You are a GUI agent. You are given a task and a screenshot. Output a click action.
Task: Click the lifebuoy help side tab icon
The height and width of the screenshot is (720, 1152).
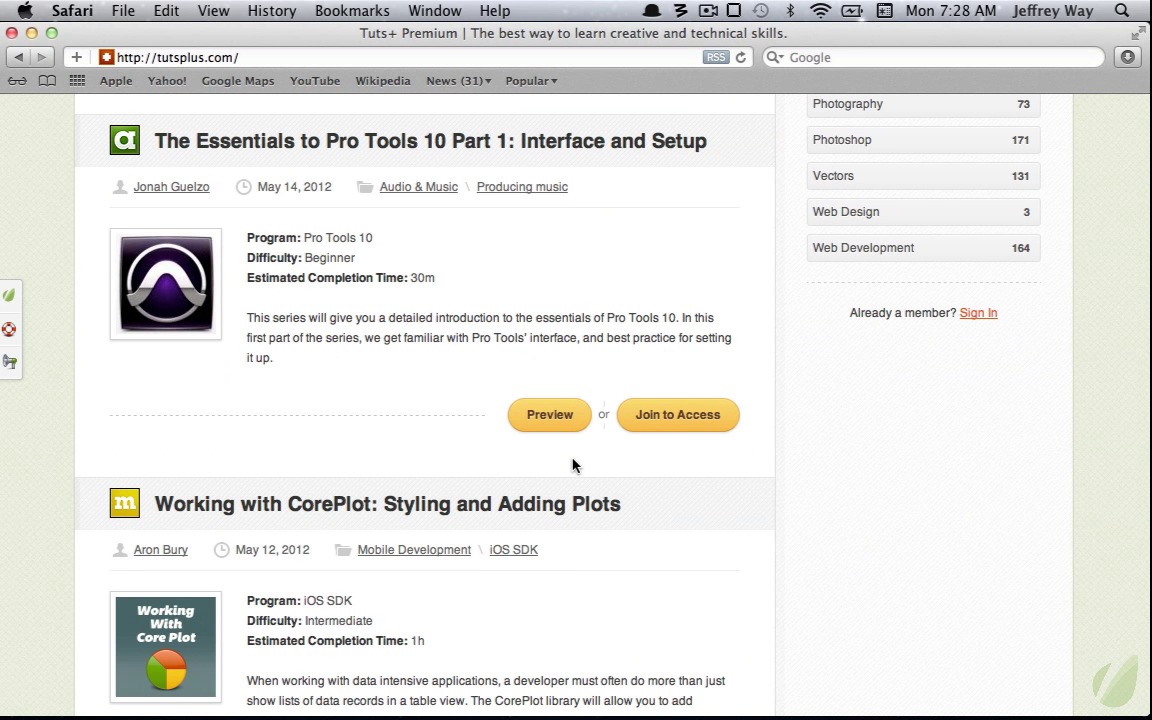[x=10, y=329]
